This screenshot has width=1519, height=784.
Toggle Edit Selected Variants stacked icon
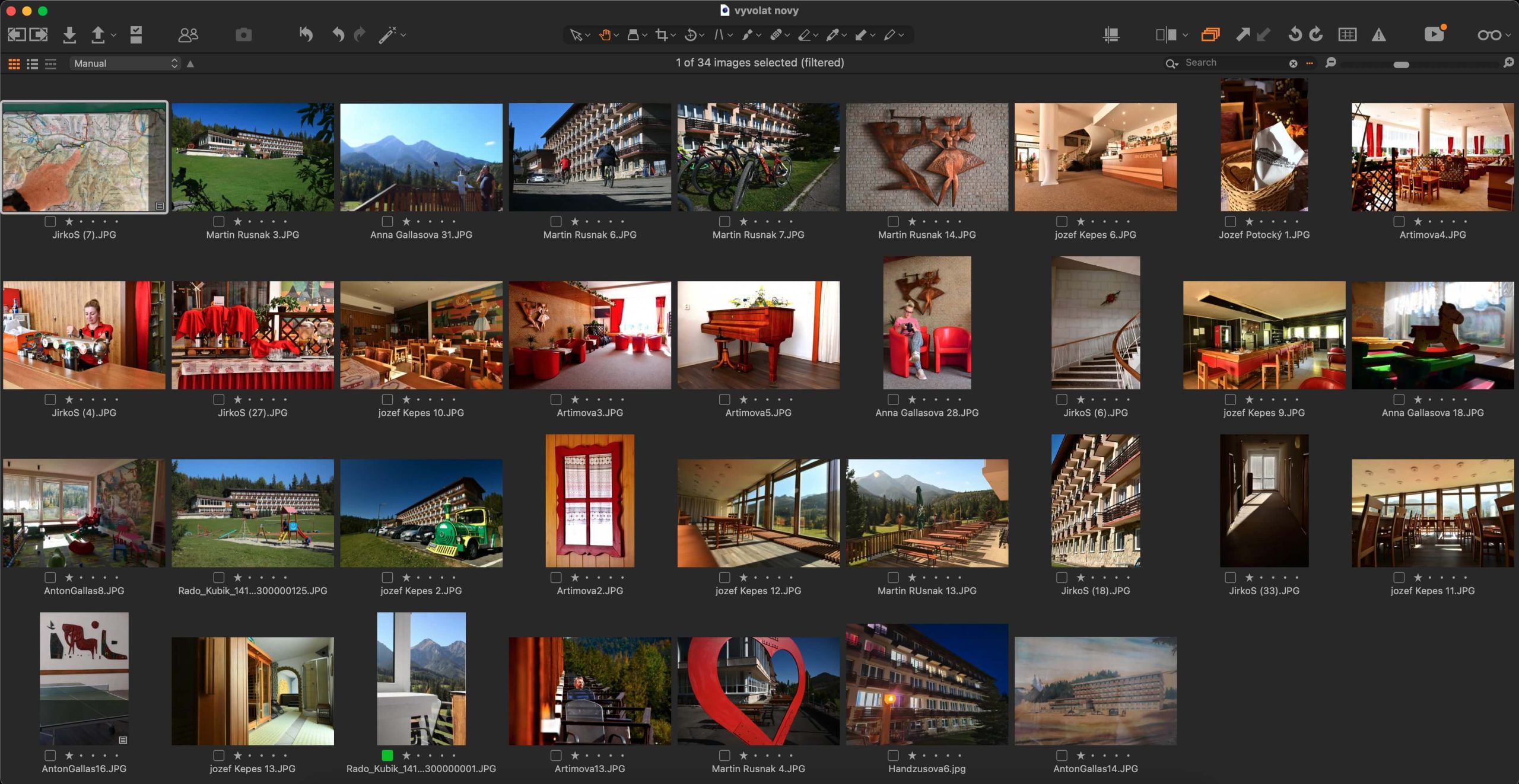pyautogui.click(x=1210, y=35)
